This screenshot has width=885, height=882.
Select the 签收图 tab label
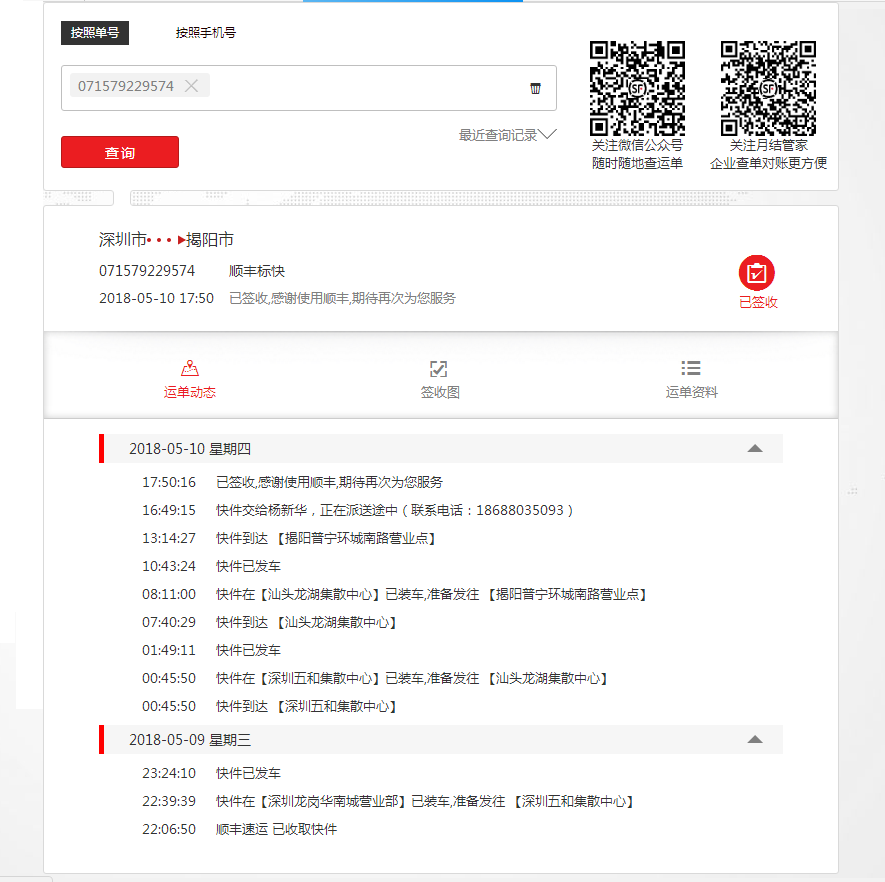(440, 392)
